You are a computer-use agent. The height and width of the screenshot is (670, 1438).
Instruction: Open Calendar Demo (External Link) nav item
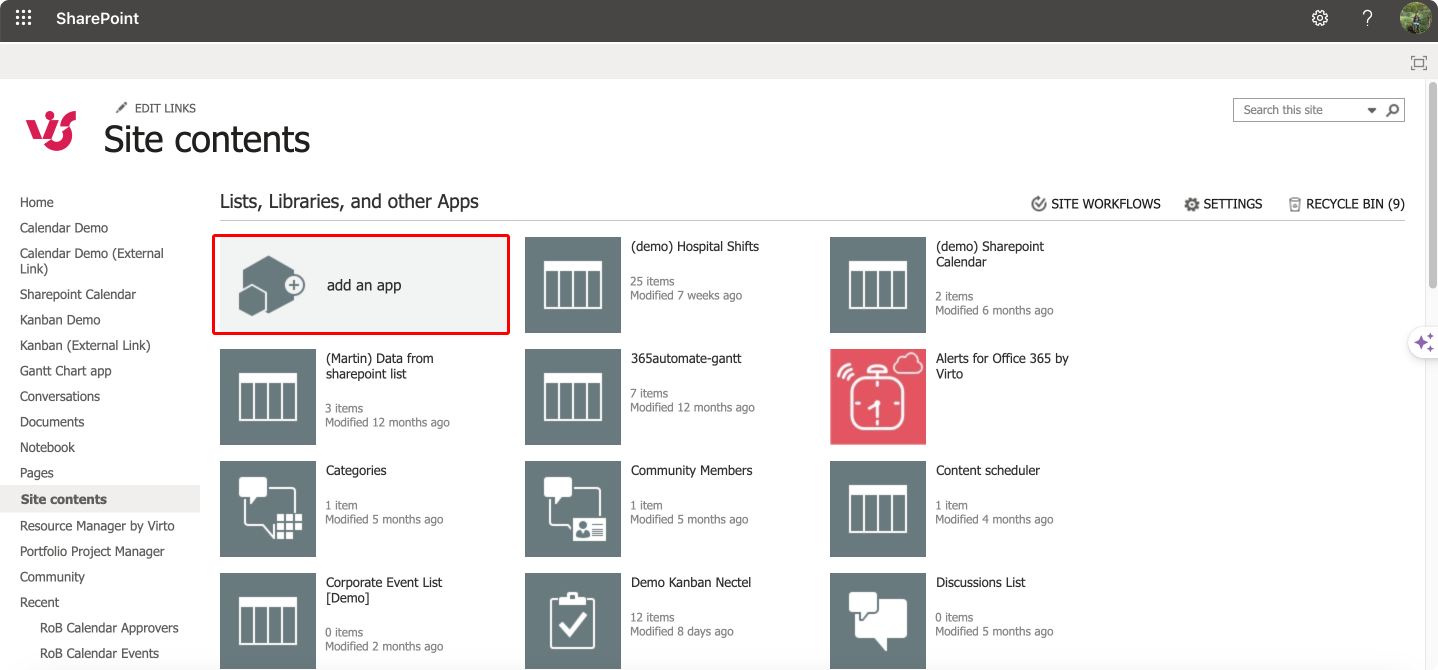92,261
